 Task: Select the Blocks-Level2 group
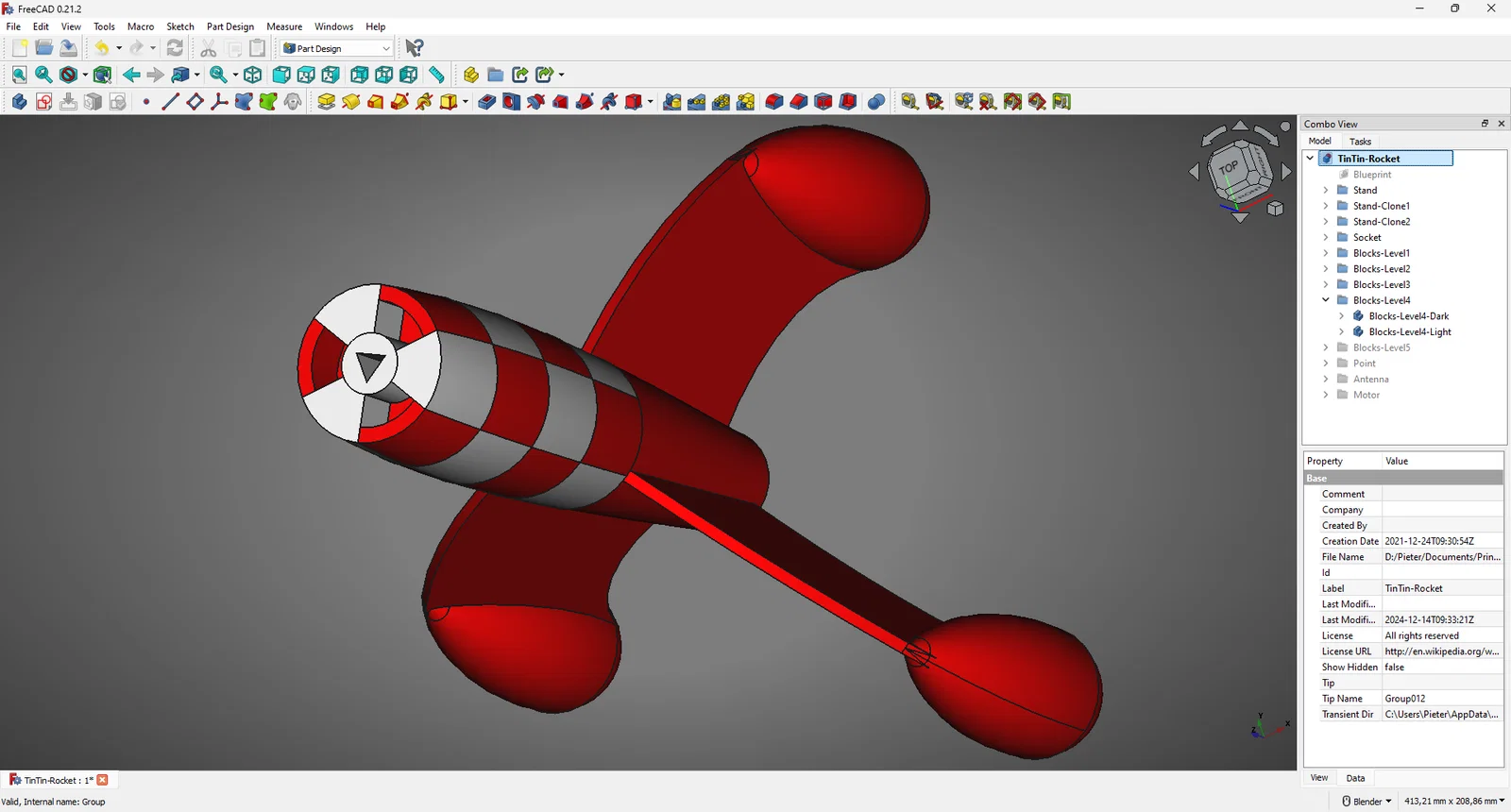pos(1381,269)
